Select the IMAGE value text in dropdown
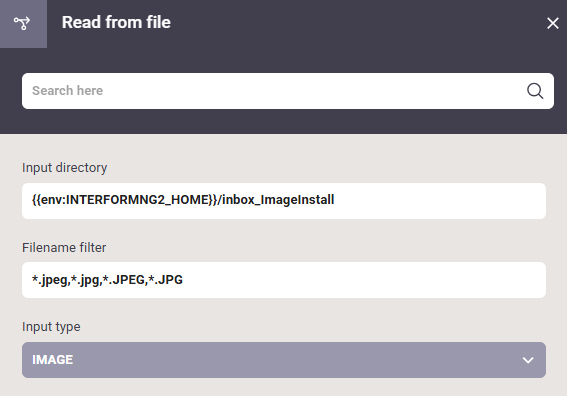Screen dimensions: 567x396 (x=52, y=360)
